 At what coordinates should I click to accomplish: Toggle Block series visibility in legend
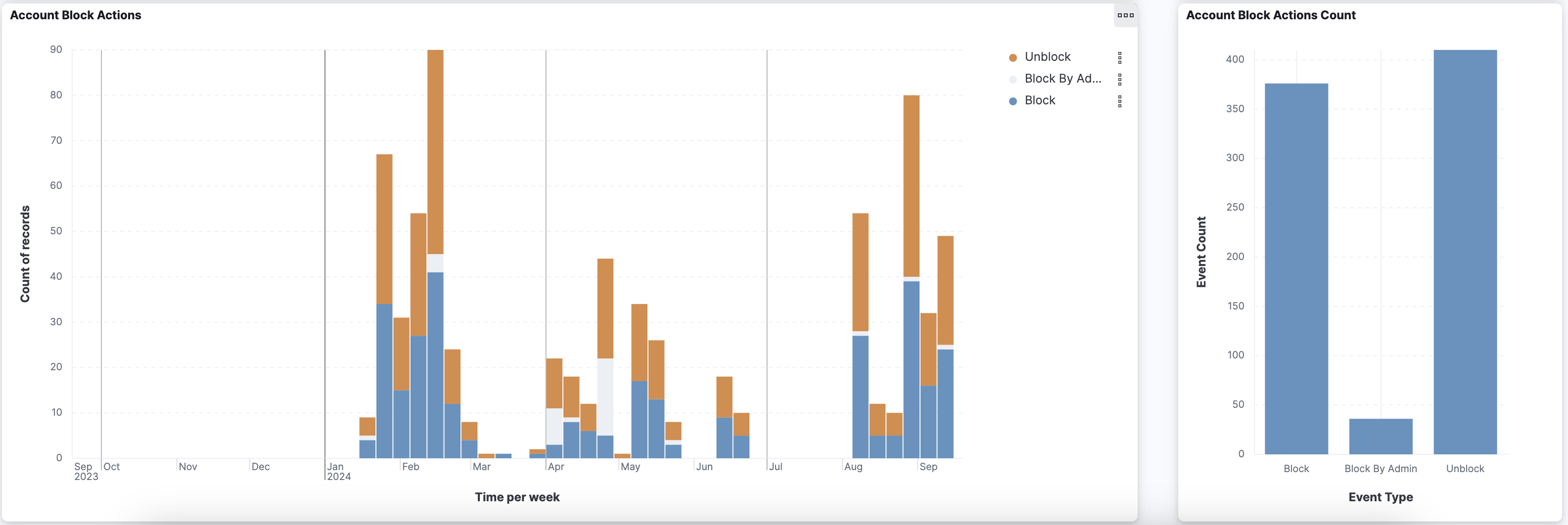[1040, 100]
